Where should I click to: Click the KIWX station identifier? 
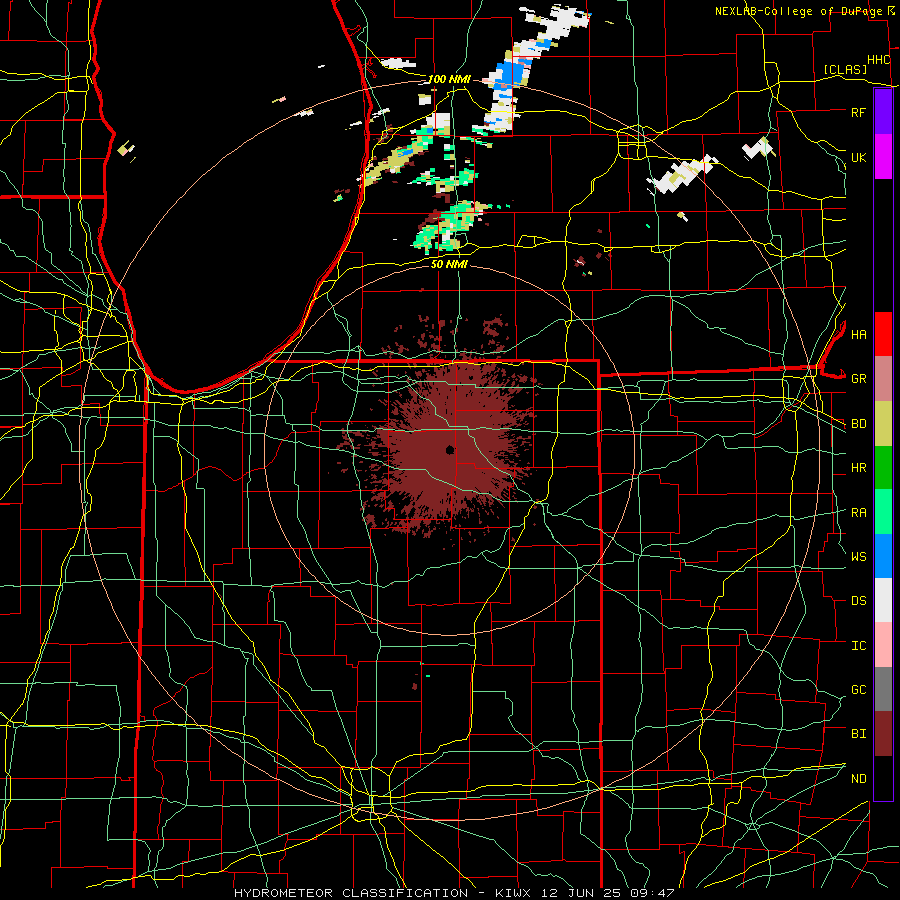point(514,893)
